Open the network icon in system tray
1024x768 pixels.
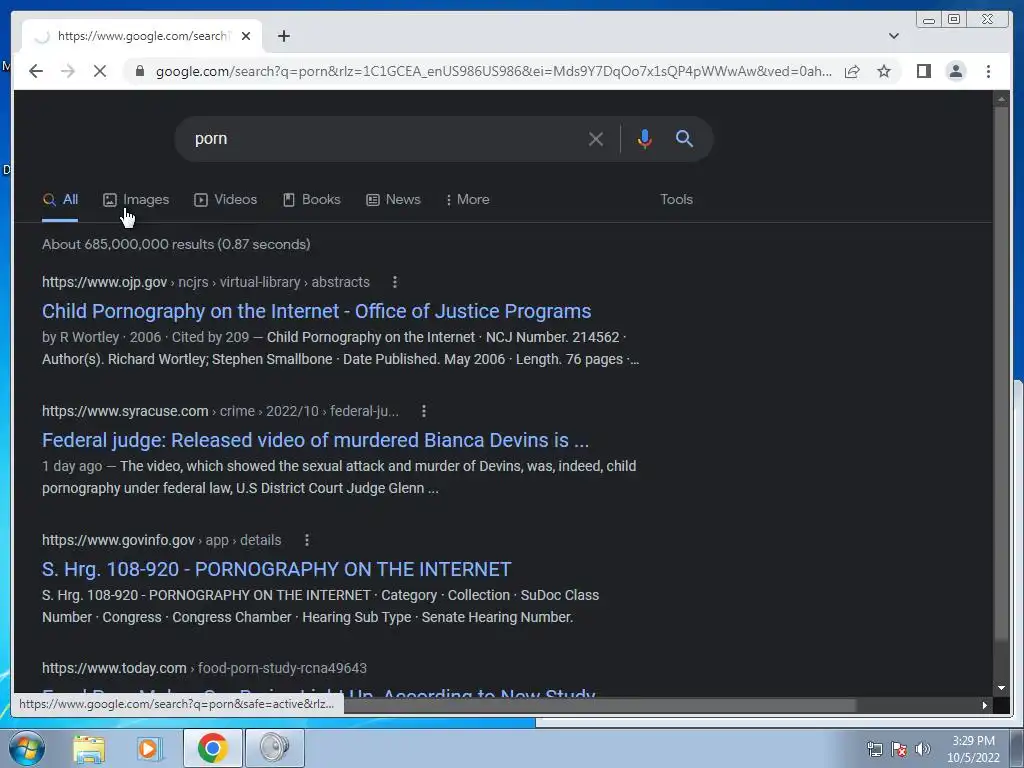pyautogui.click(x=874, y=749)
